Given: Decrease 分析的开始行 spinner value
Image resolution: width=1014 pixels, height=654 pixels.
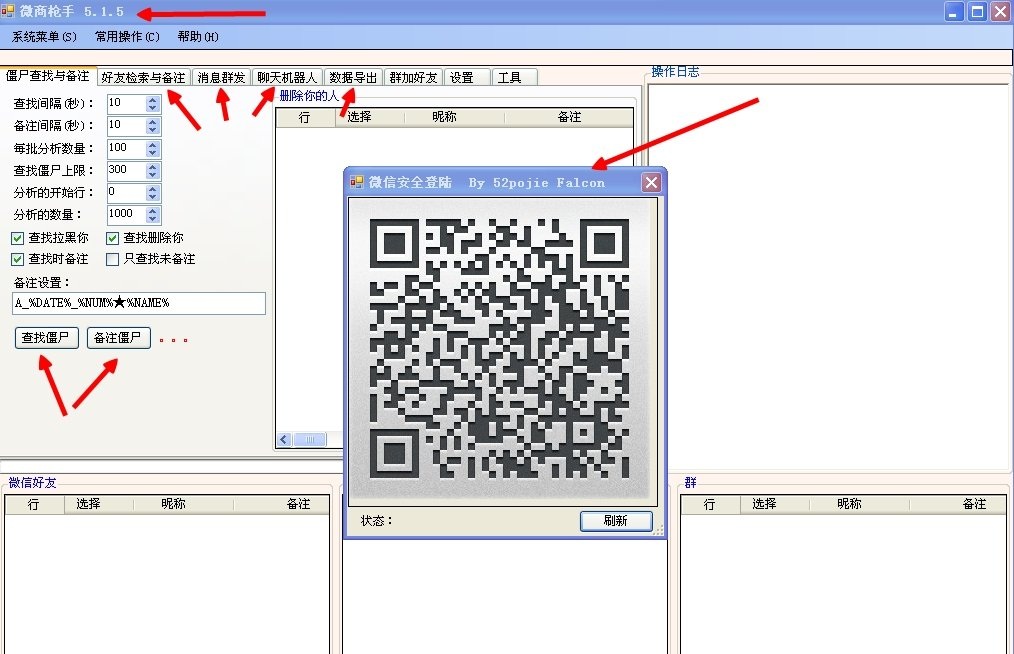Looking at the screenshot, I should click(x=153, y=197).
